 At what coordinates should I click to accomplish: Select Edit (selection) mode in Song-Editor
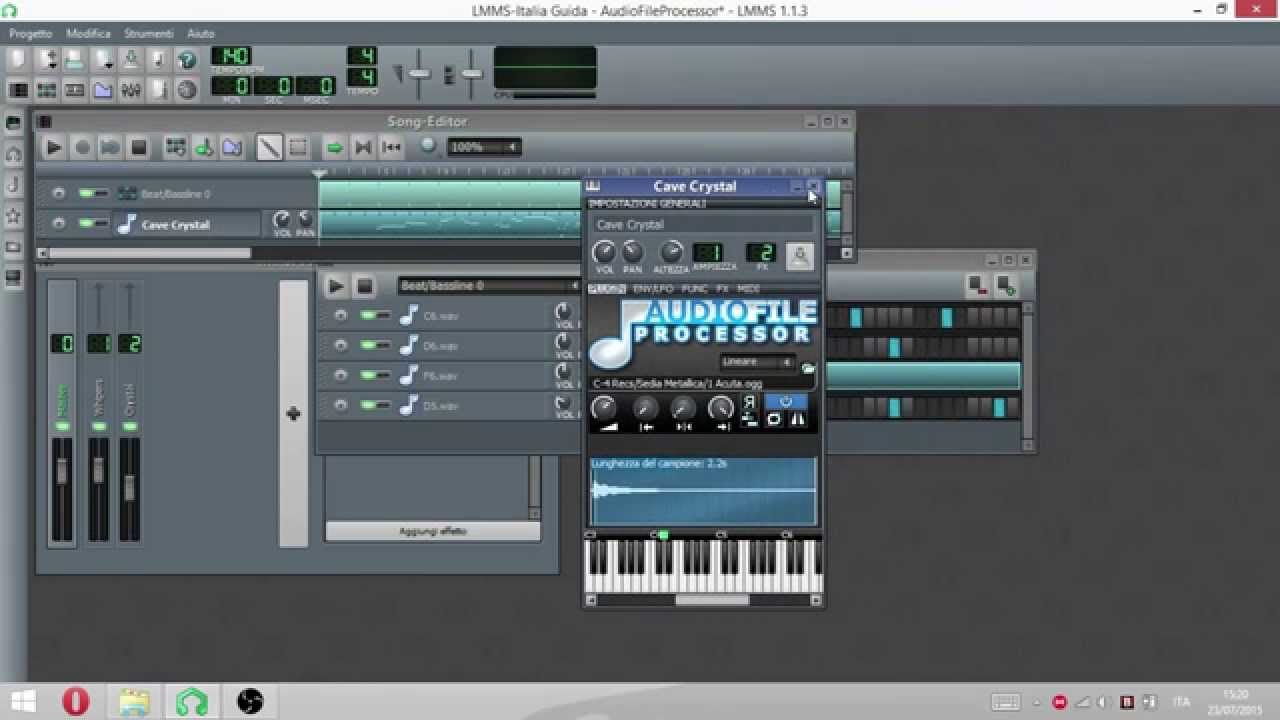(298, 147)
